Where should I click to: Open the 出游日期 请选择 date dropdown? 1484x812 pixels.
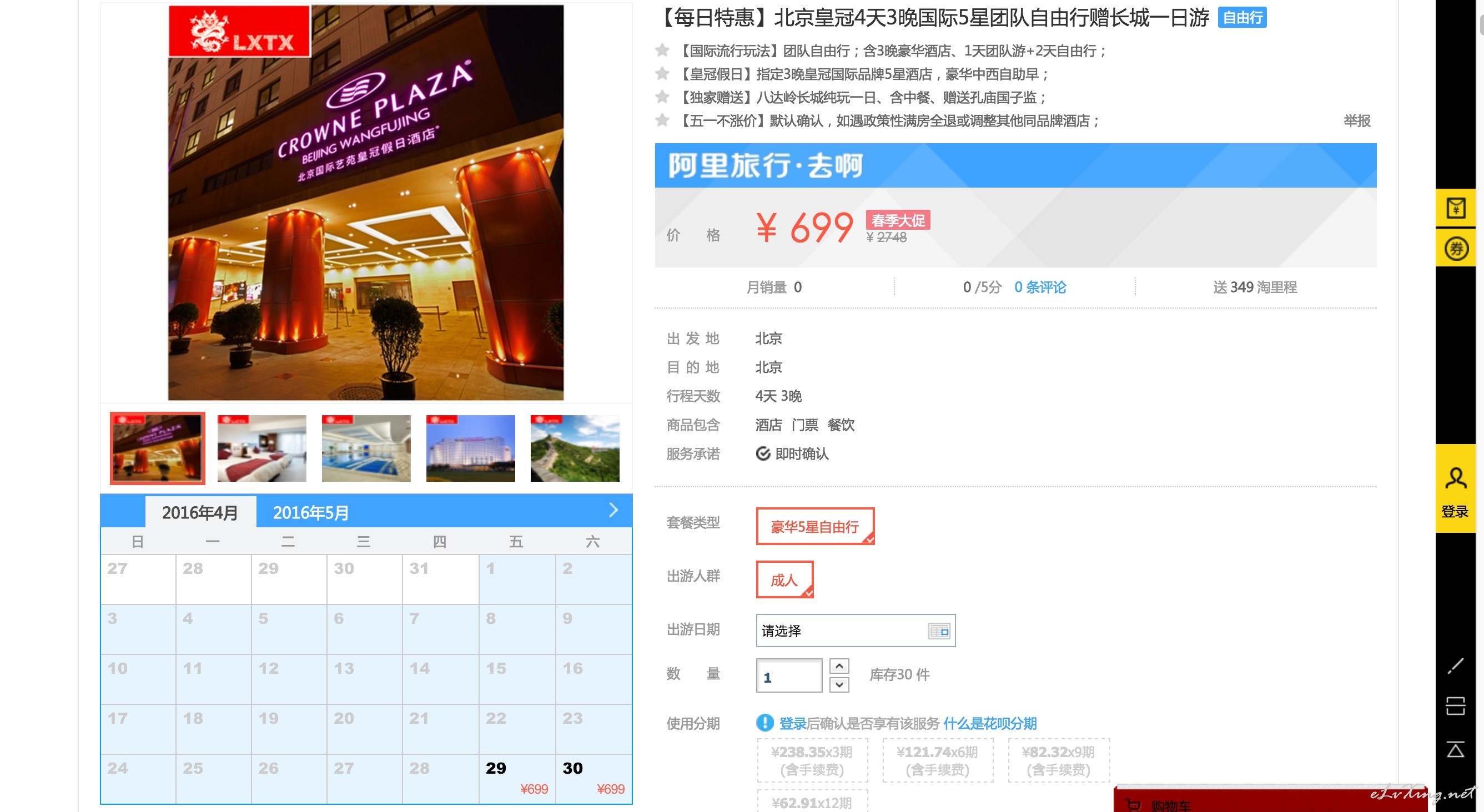point(856,631)
